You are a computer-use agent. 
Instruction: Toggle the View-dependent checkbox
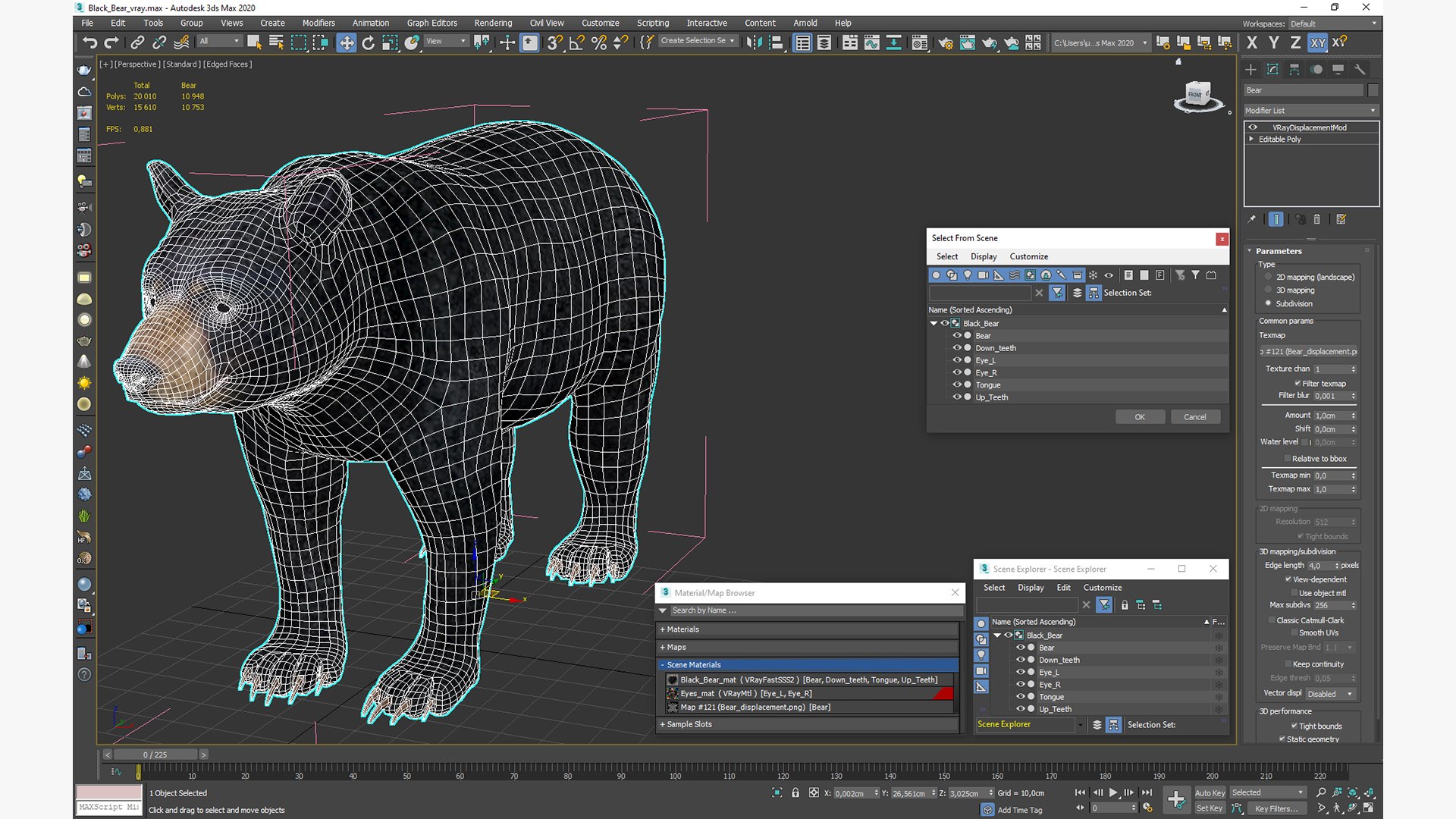point(1288,579)
